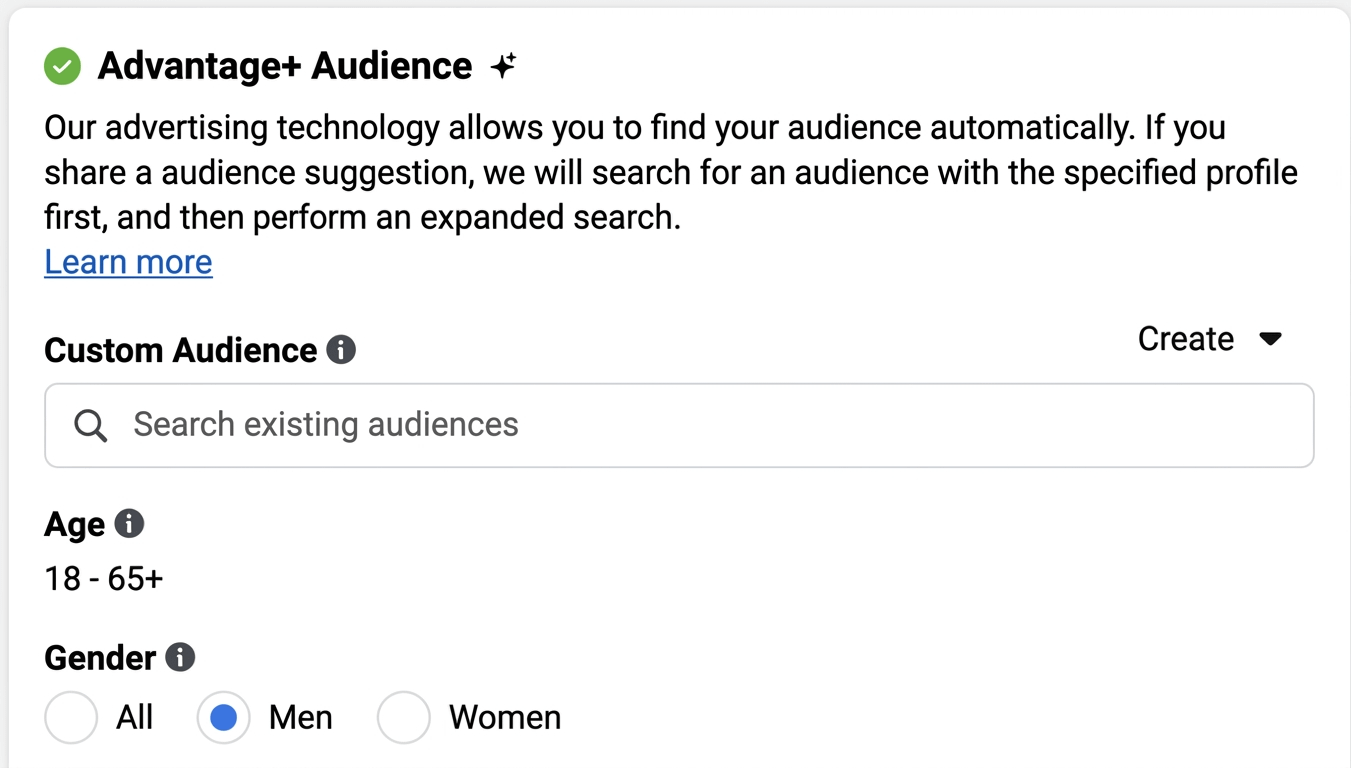The height and width of the screenshot is (768, 1351).
Task: Focus the Search existing audiences field
Action: coord(700,425)
